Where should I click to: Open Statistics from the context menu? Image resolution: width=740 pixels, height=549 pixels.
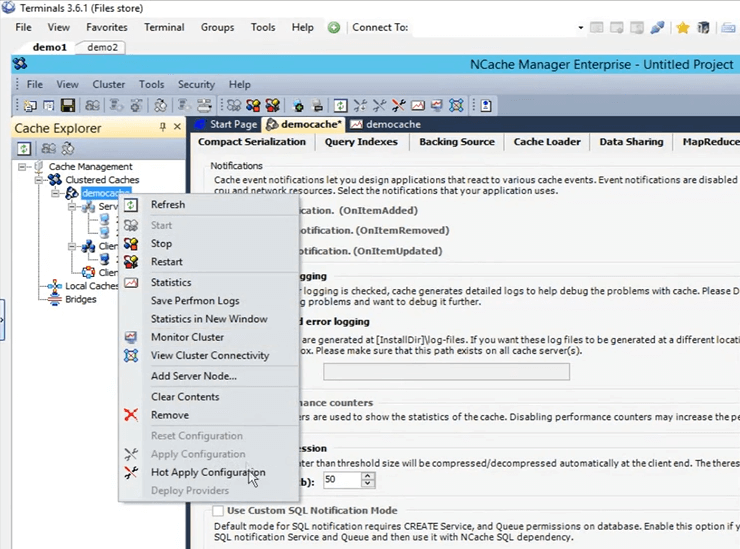click(208, 282)
